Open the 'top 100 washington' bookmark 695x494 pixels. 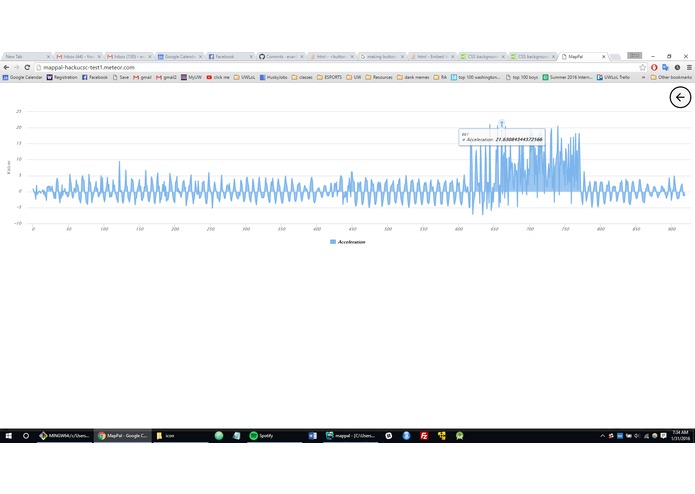pyautogui.click(x=476, y=77)
